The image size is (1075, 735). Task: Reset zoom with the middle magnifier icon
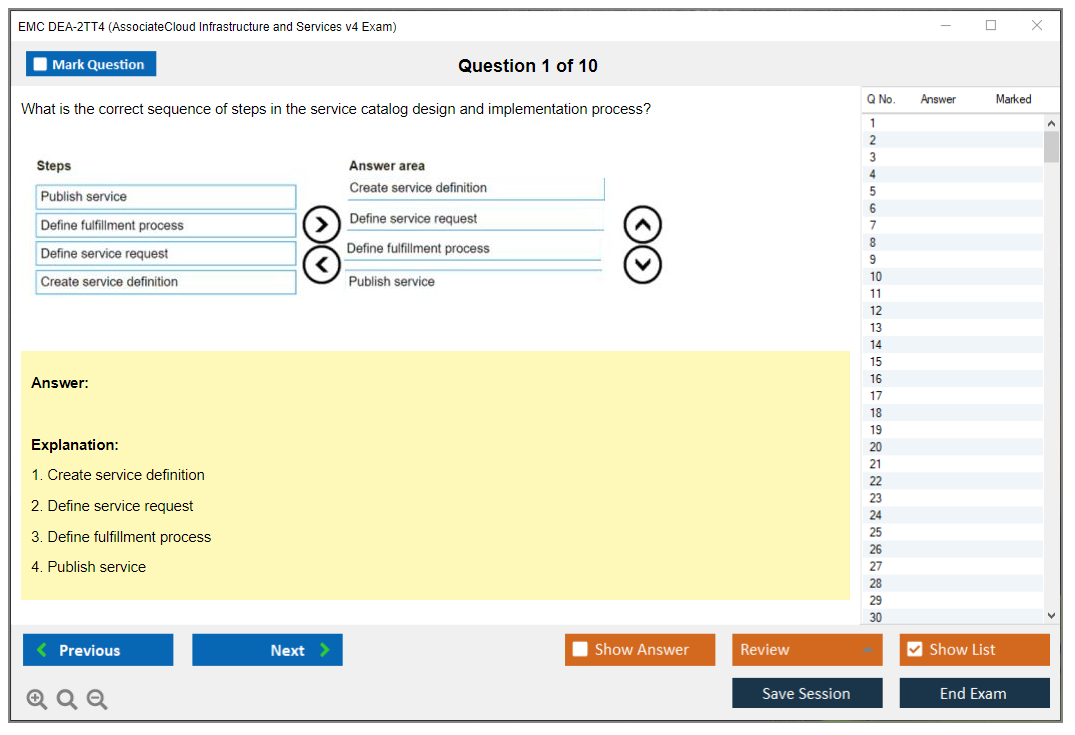(x=67, y=700)
